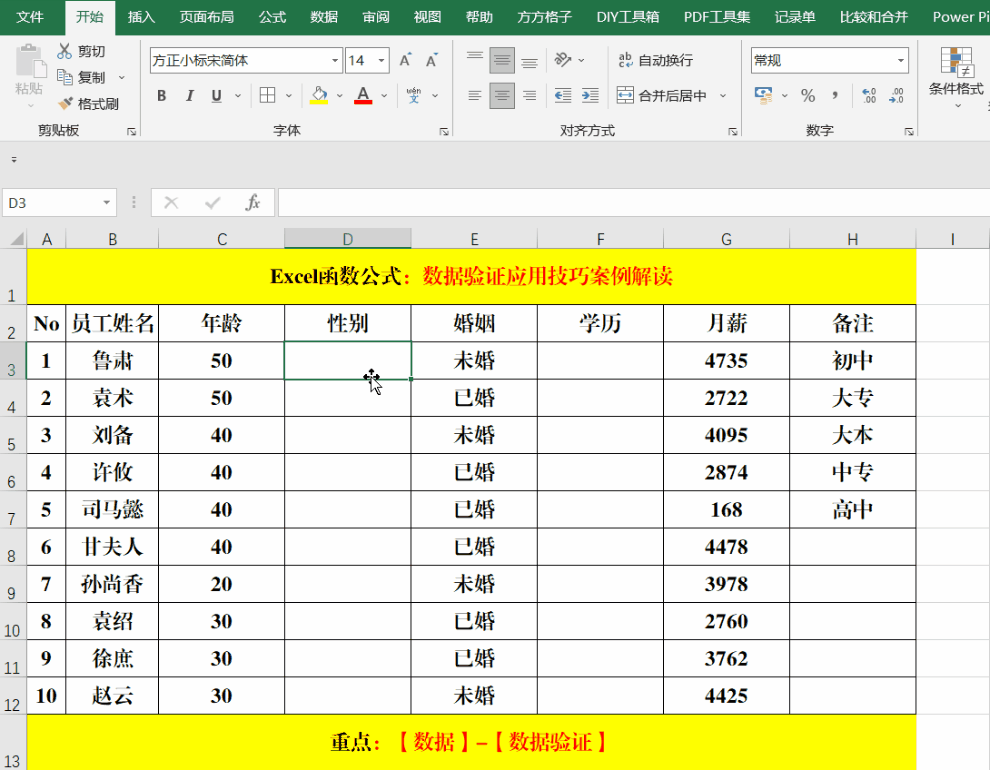The height and width of the screenshot is (770, 990).
Task: Click the Insert Function fx icon
Action: point(253,203)
